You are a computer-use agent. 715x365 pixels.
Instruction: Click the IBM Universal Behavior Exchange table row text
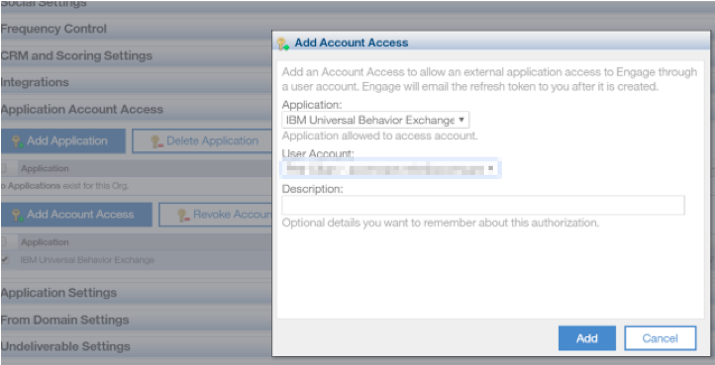[88, 260]
